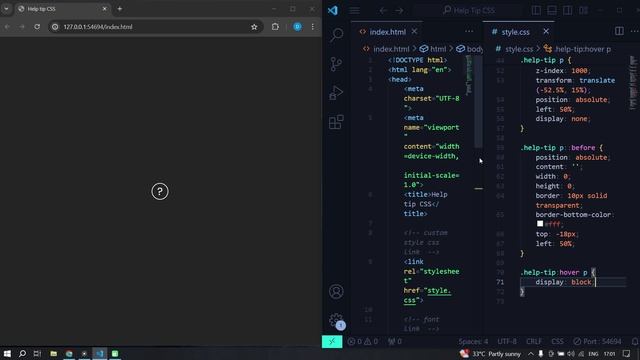View site information icon in address bar

(55, 27)
